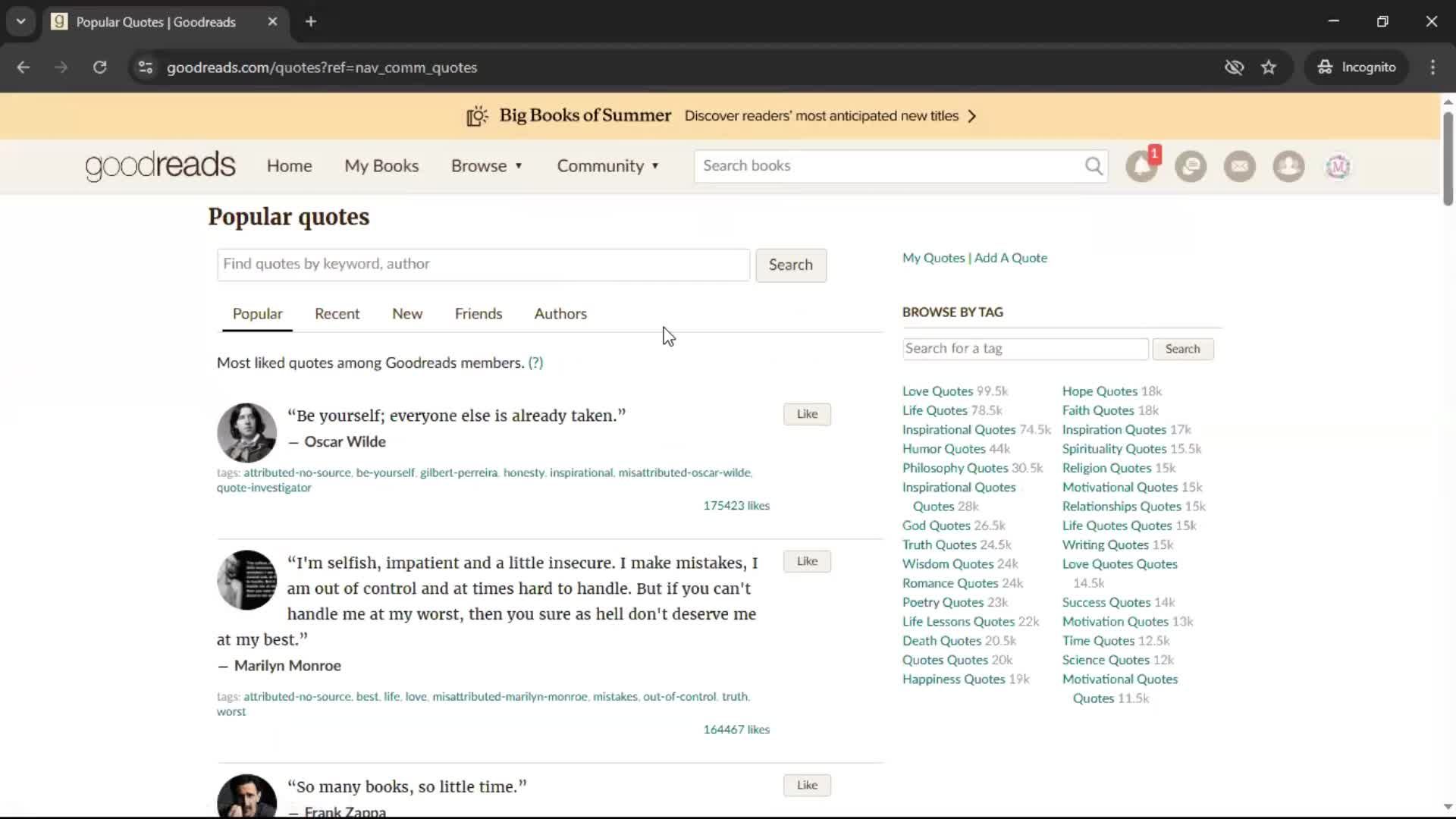This screenshot has width=1456, height=819.
Task: Open the 175423 likes link
Action: click(736, 506)
